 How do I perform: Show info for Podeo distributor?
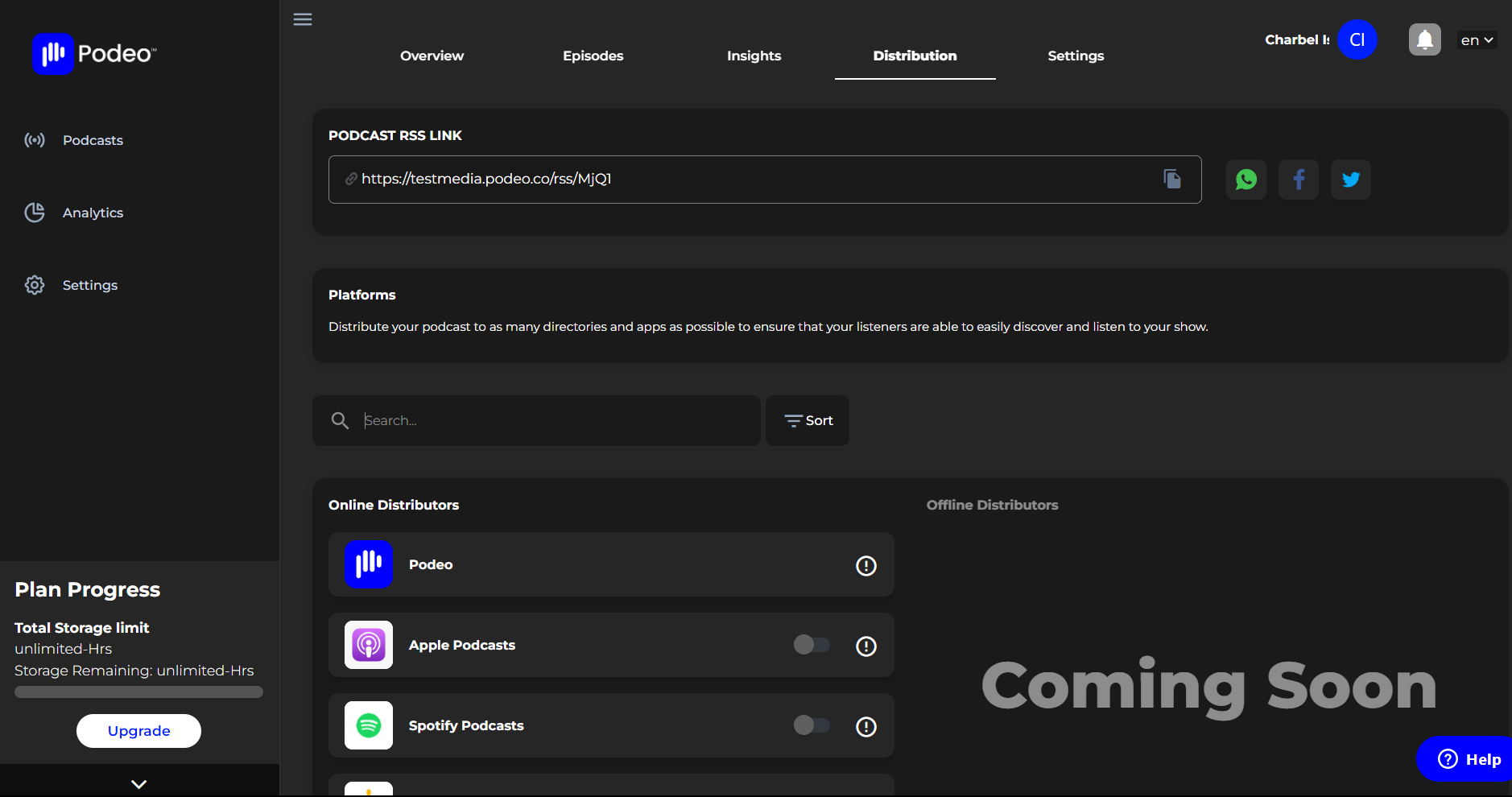pyautogui.click(x=866, y=566)
